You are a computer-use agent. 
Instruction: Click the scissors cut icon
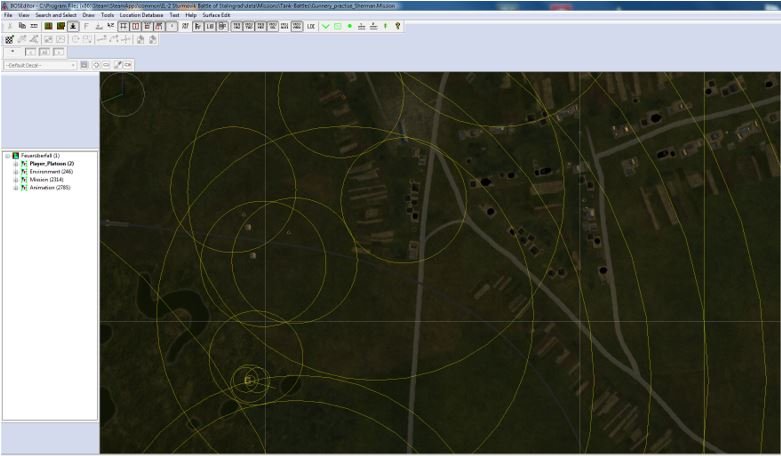10,26
